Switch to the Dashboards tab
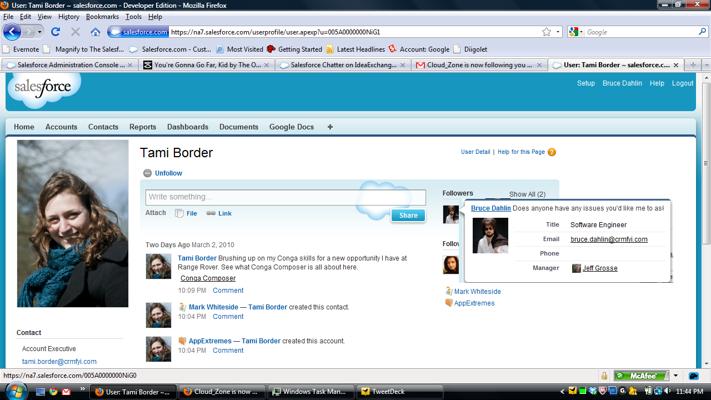711x400 pixels. 187,127
